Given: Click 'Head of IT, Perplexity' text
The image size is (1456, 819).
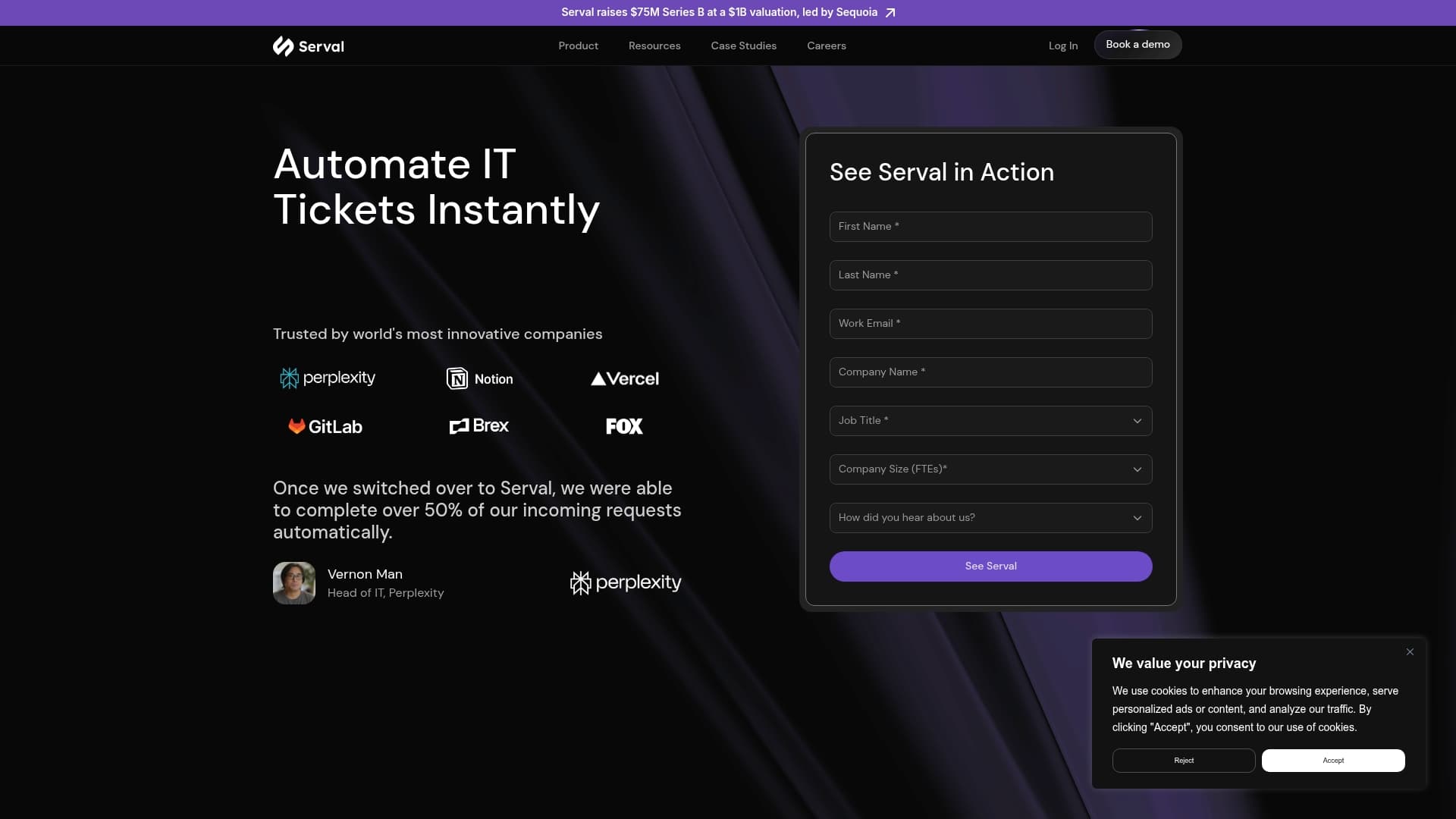Looking at the screenshot, I should (385, 593).
